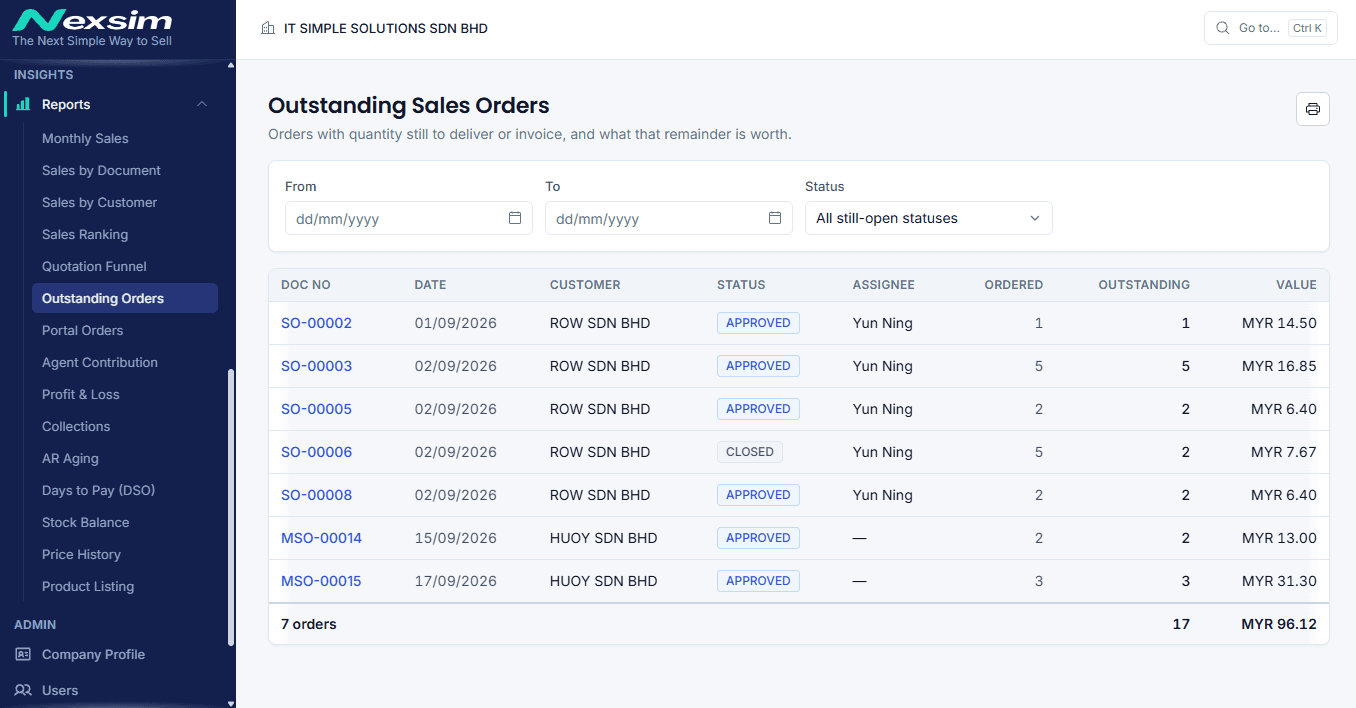The image size is (1356, 708).
Task: Click the VALUE column header
Action: pos(1296,285)
